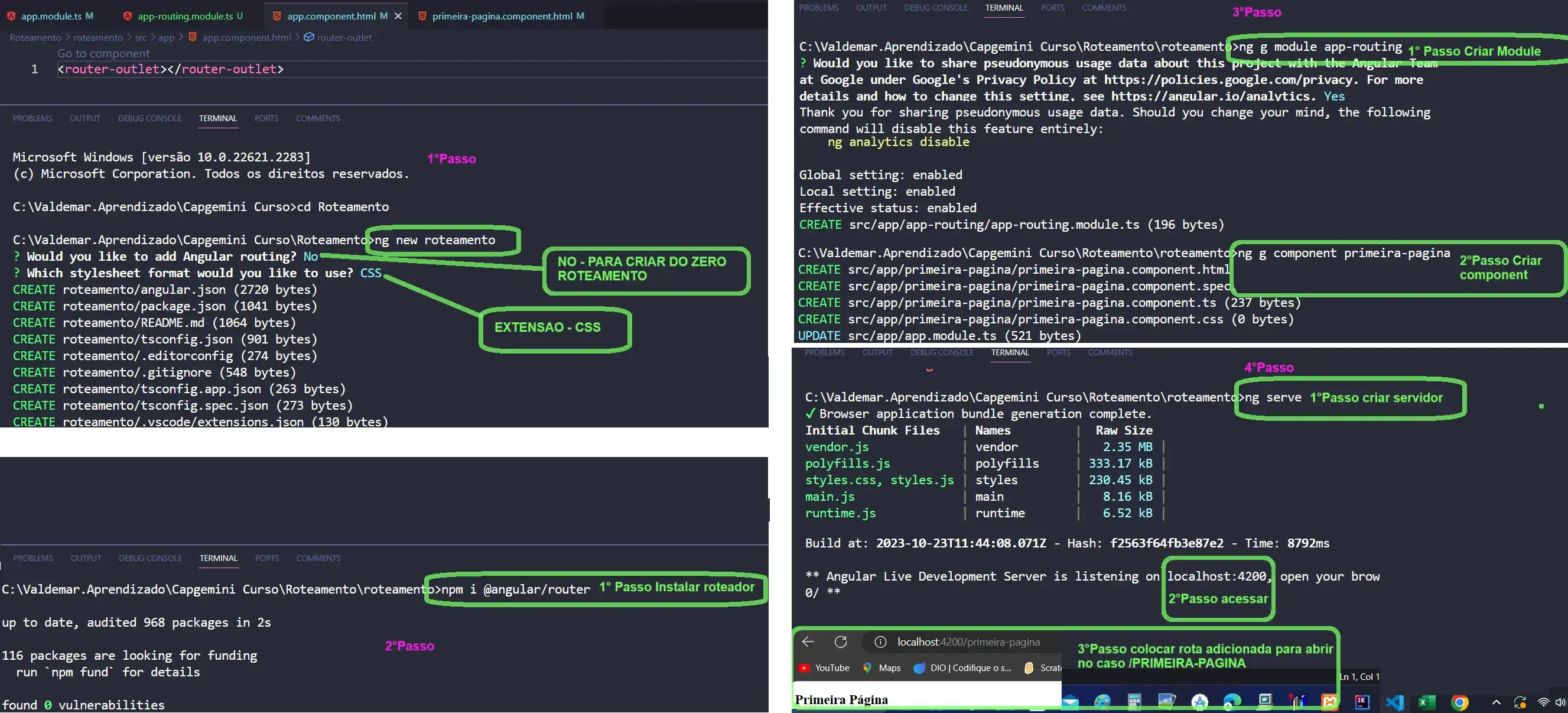Open PORTS tab in npm install panel

[x=266, y=558]
